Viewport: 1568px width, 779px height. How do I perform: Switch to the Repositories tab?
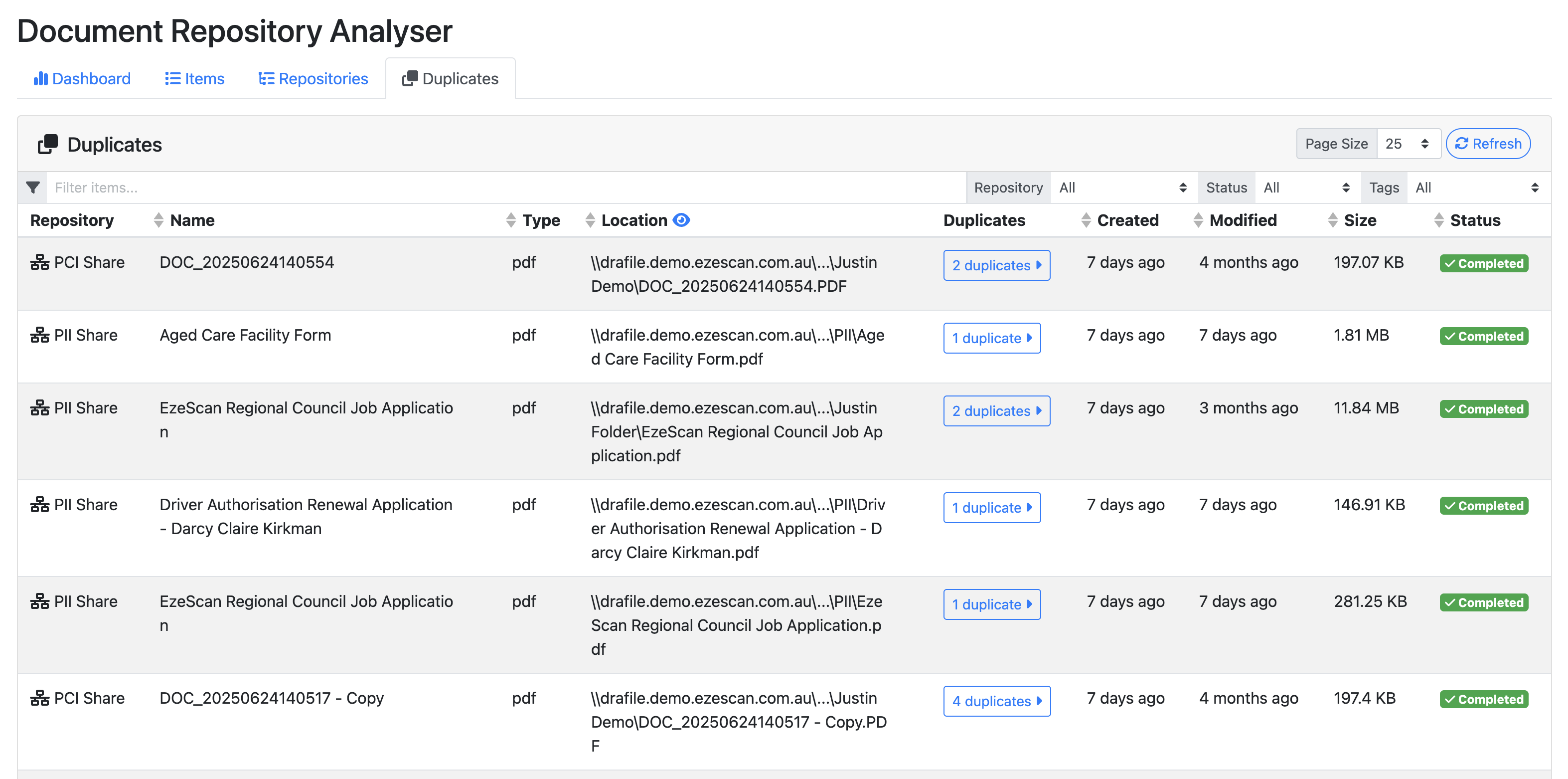314,79
